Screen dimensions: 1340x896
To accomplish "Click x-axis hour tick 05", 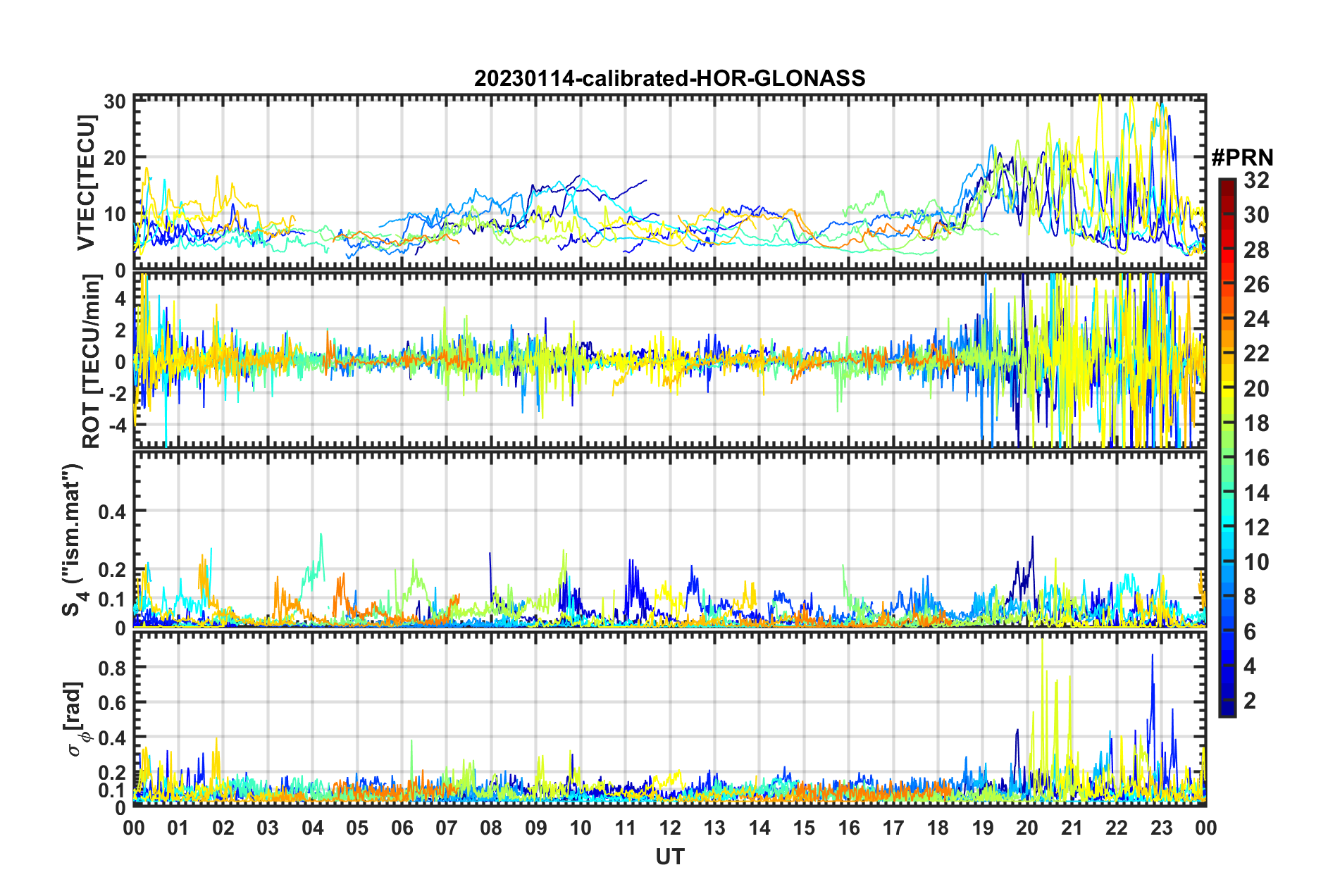I will [357, 828].
